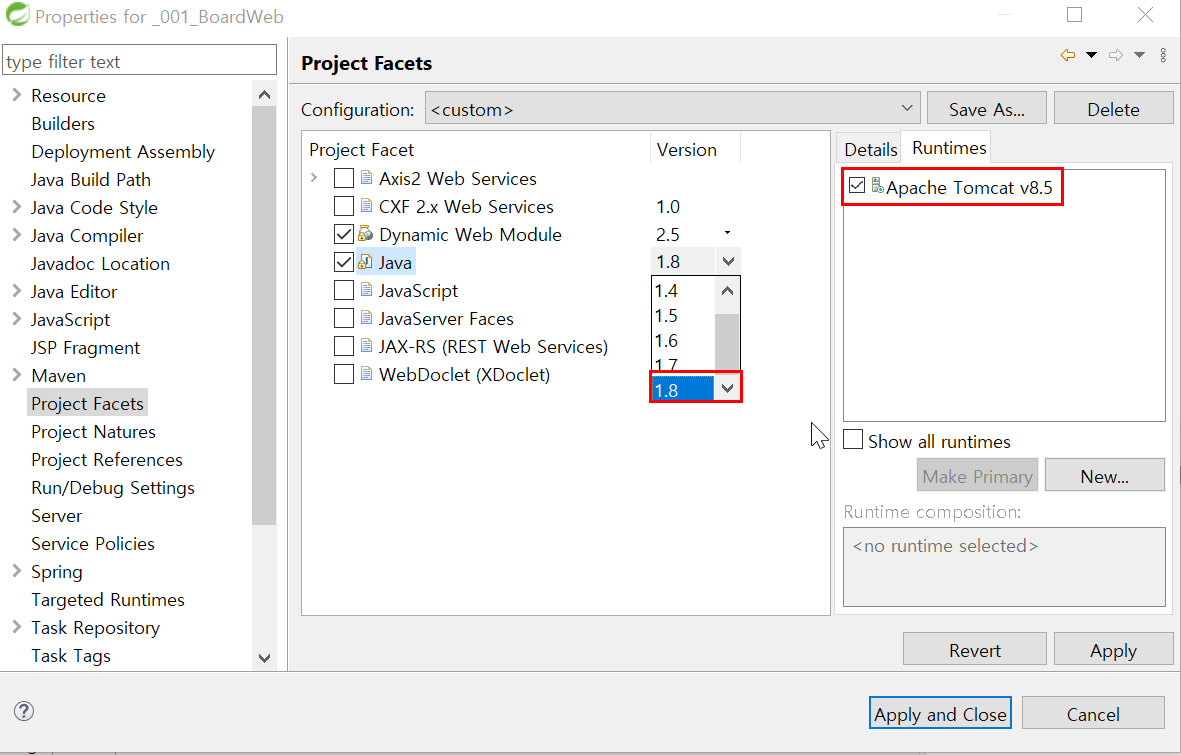Open the Configuration combo box
Image resolution: width=1181 pixels, height=755 pixels.
[673, 109]
